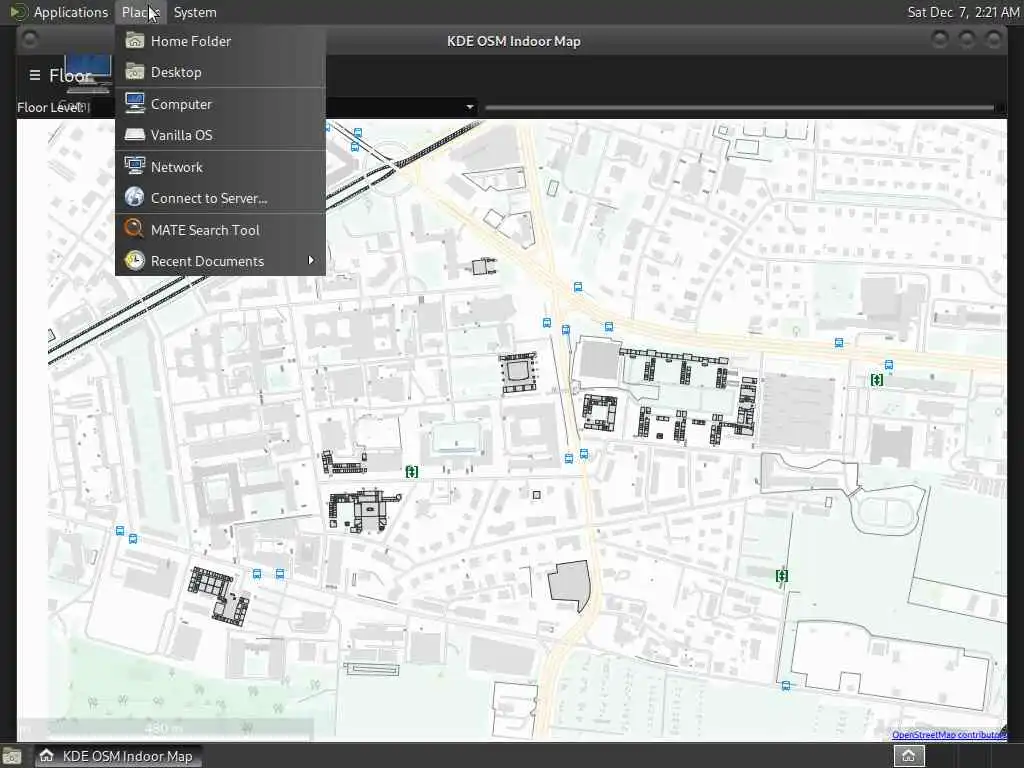This screenshot has width=1024, height=768.
Task: Open the hamburger menu beside the Floor title
Action: click(x=35, y=75)
